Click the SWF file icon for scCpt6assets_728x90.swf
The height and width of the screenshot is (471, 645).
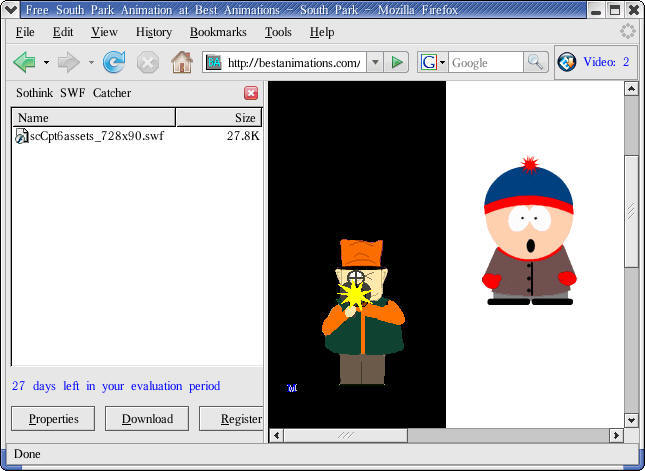(x=21, y=136)
